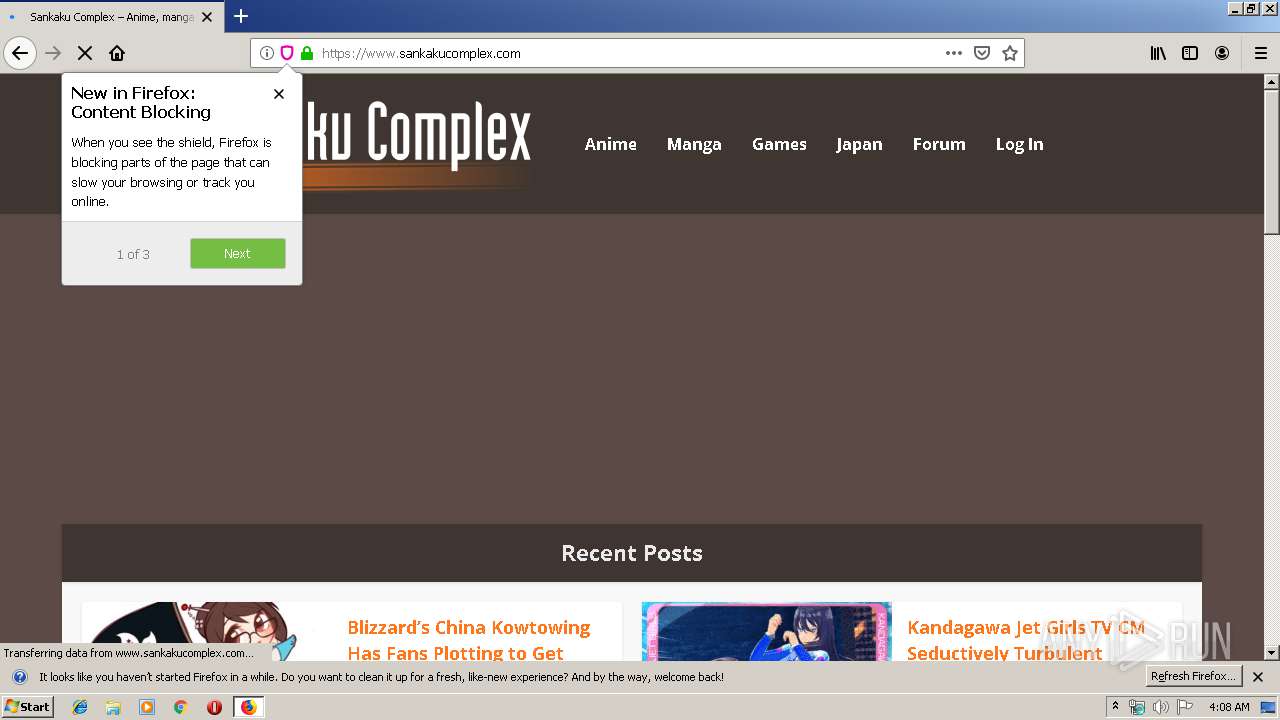Open the Manga menu item
The image size is (1280, 720).
[694, 144]
